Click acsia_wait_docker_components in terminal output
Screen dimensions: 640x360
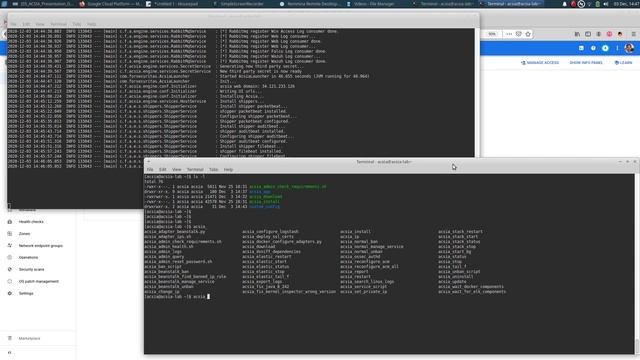coord(471,287)
